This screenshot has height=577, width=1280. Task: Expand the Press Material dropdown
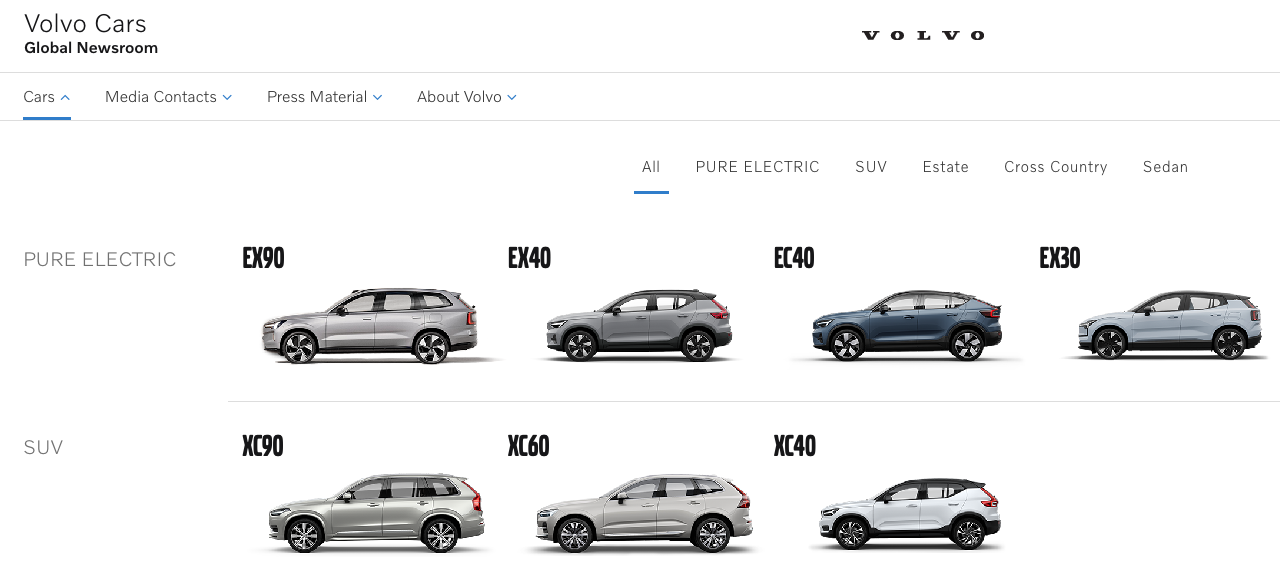tap(325, 97)
